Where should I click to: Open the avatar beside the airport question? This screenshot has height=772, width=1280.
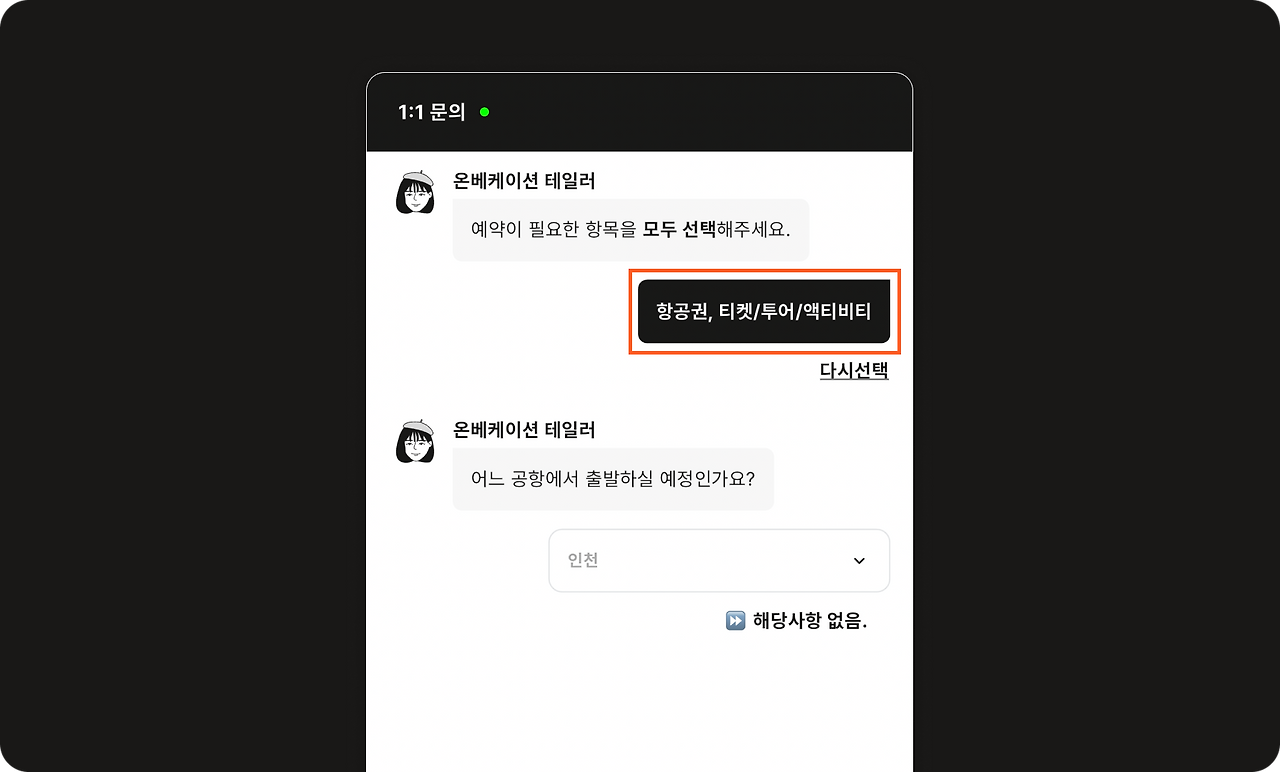point(415,441)
